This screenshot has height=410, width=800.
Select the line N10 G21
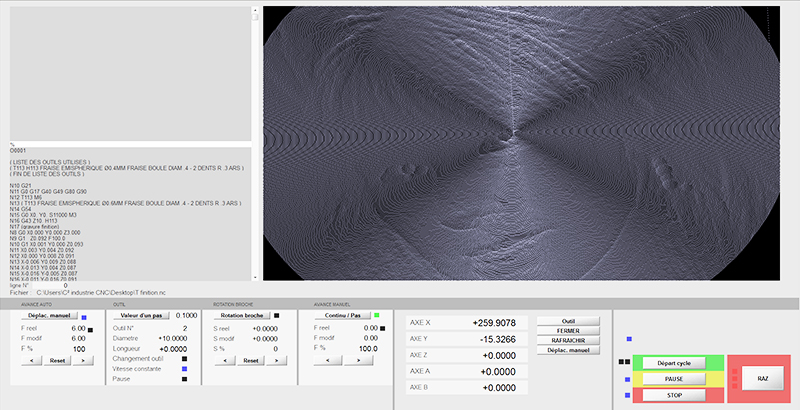[20, 186]
